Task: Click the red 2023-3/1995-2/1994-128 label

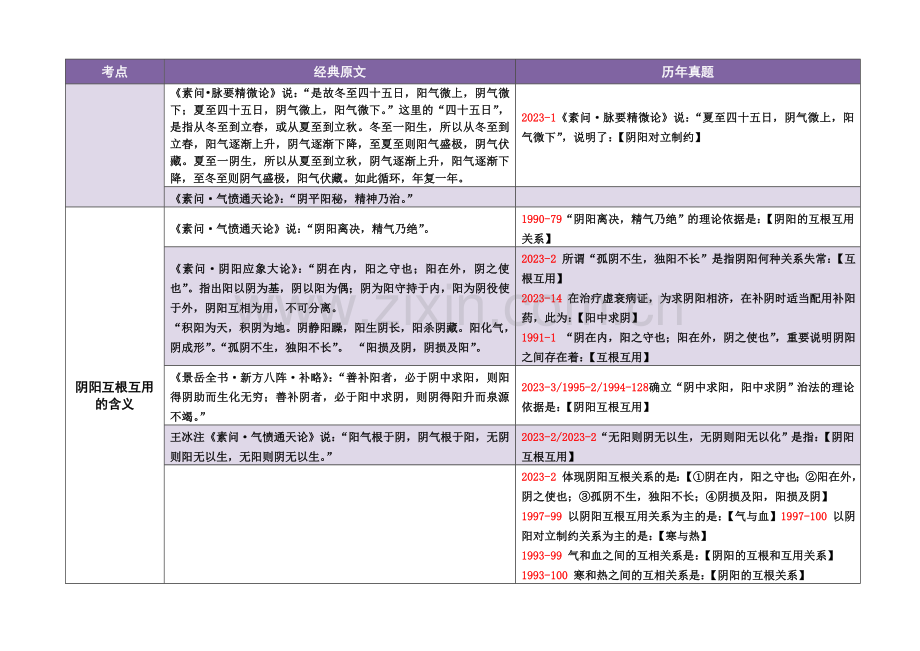Action: click(x=585, y=387)
